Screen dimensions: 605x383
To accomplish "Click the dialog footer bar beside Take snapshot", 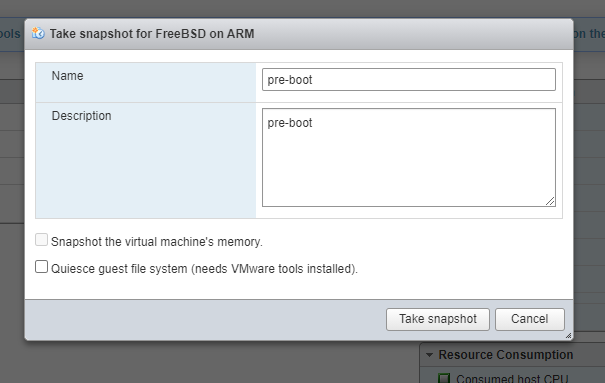I will point(204,319).
